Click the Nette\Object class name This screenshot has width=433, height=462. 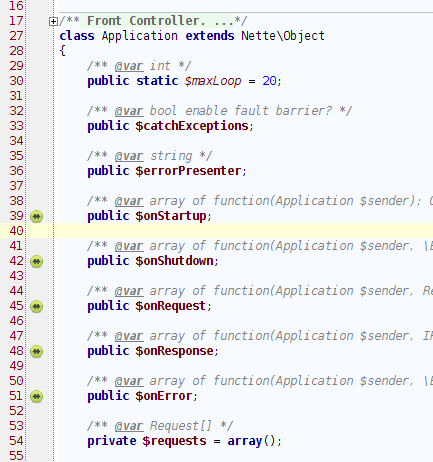click(283, 36)
